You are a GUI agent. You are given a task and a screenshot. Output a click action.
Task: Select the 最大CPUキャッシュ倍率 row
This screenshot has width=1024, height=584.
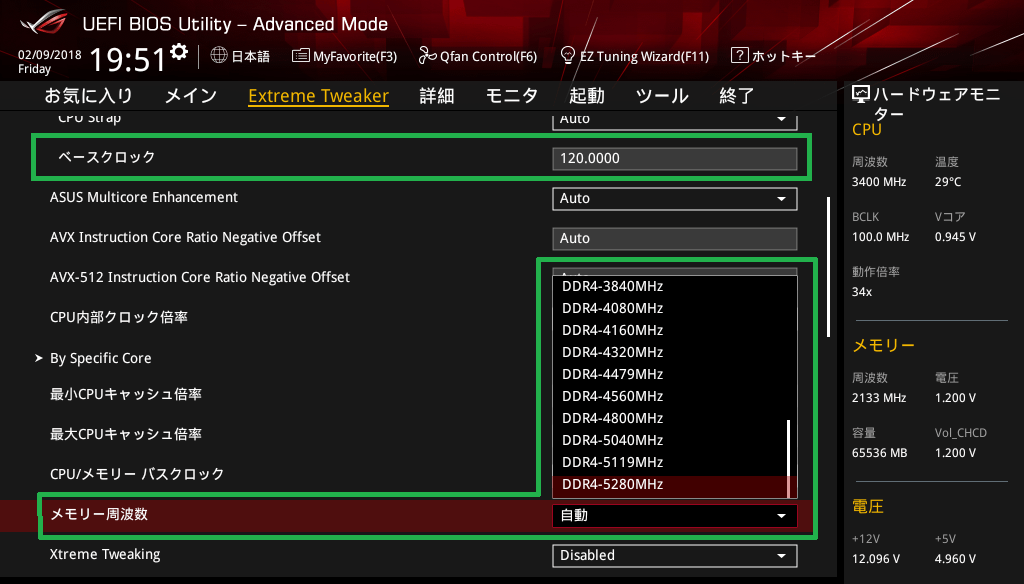[126, 434]
